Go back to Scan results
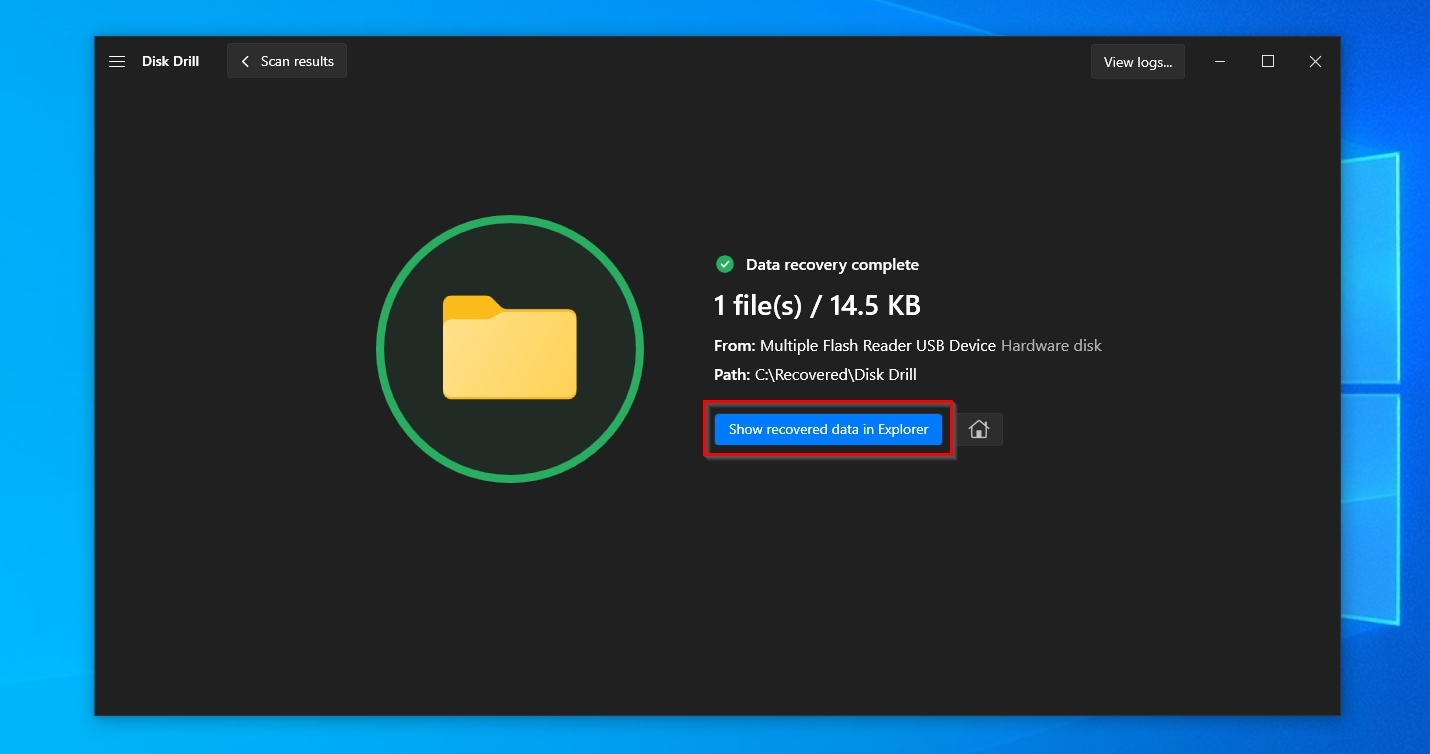The image size is (1430, 754). (x=287, y=61)
